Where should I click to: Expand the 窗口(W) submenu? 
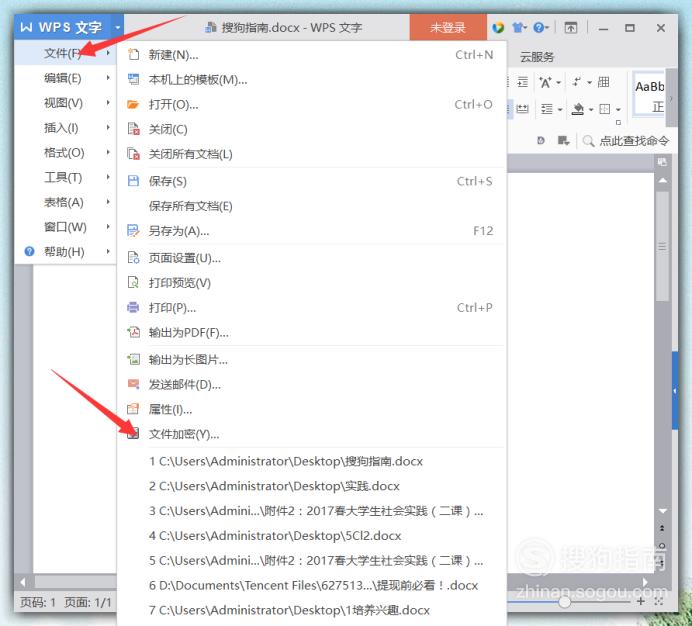click(x=65, y=227)
